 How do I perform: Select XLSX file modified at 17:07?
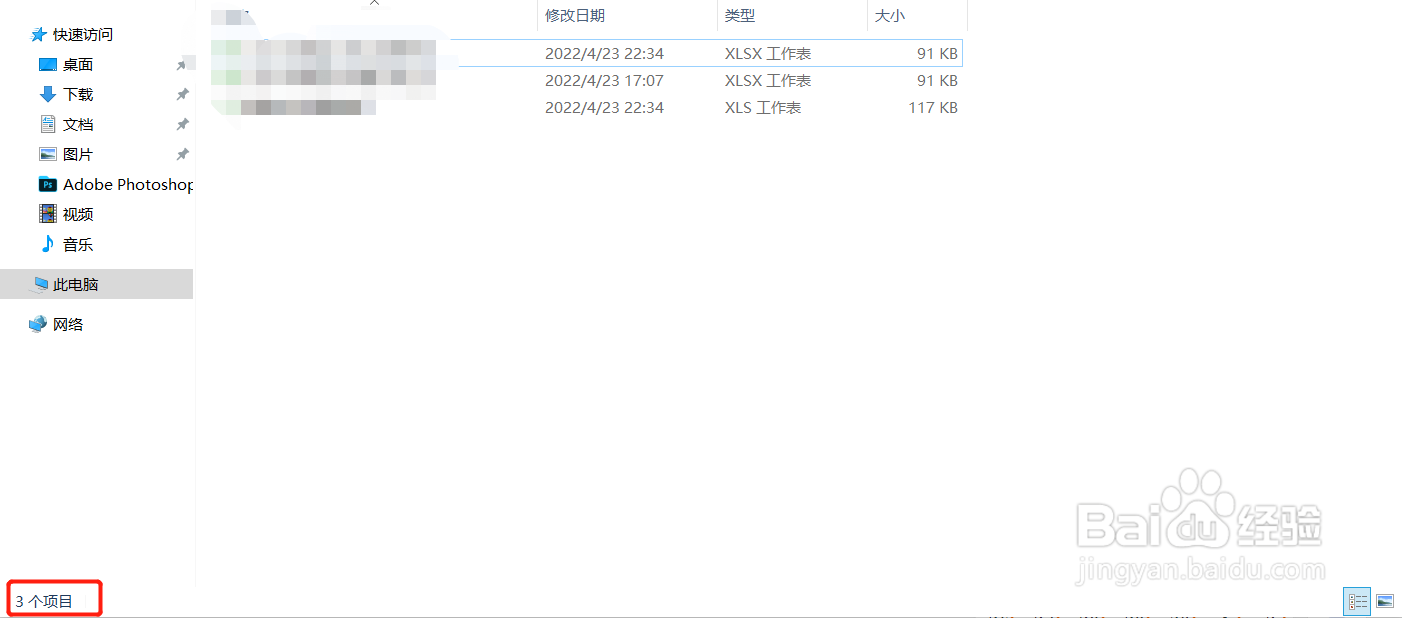coord(587,80)
